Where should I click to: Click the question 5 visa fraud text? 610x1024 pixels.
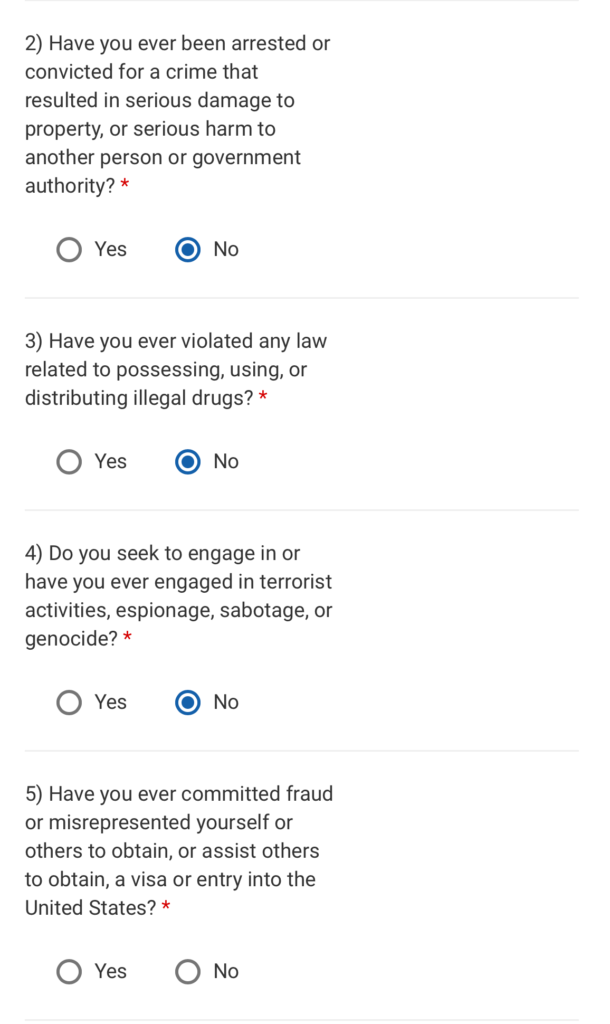(x=175, y=851)
